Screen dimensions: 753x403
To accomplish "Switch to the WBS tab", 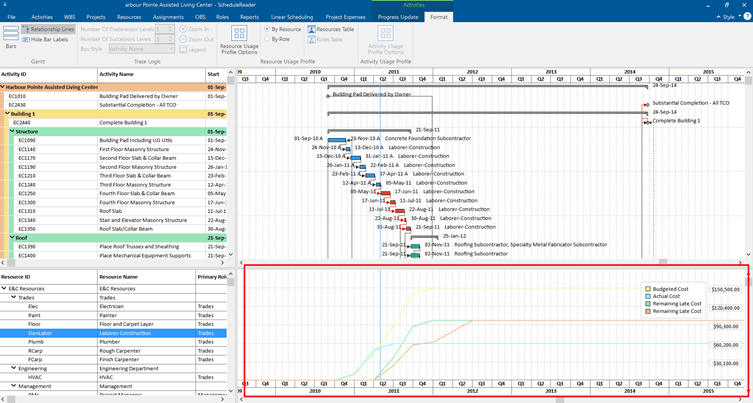I will [70, 17].
